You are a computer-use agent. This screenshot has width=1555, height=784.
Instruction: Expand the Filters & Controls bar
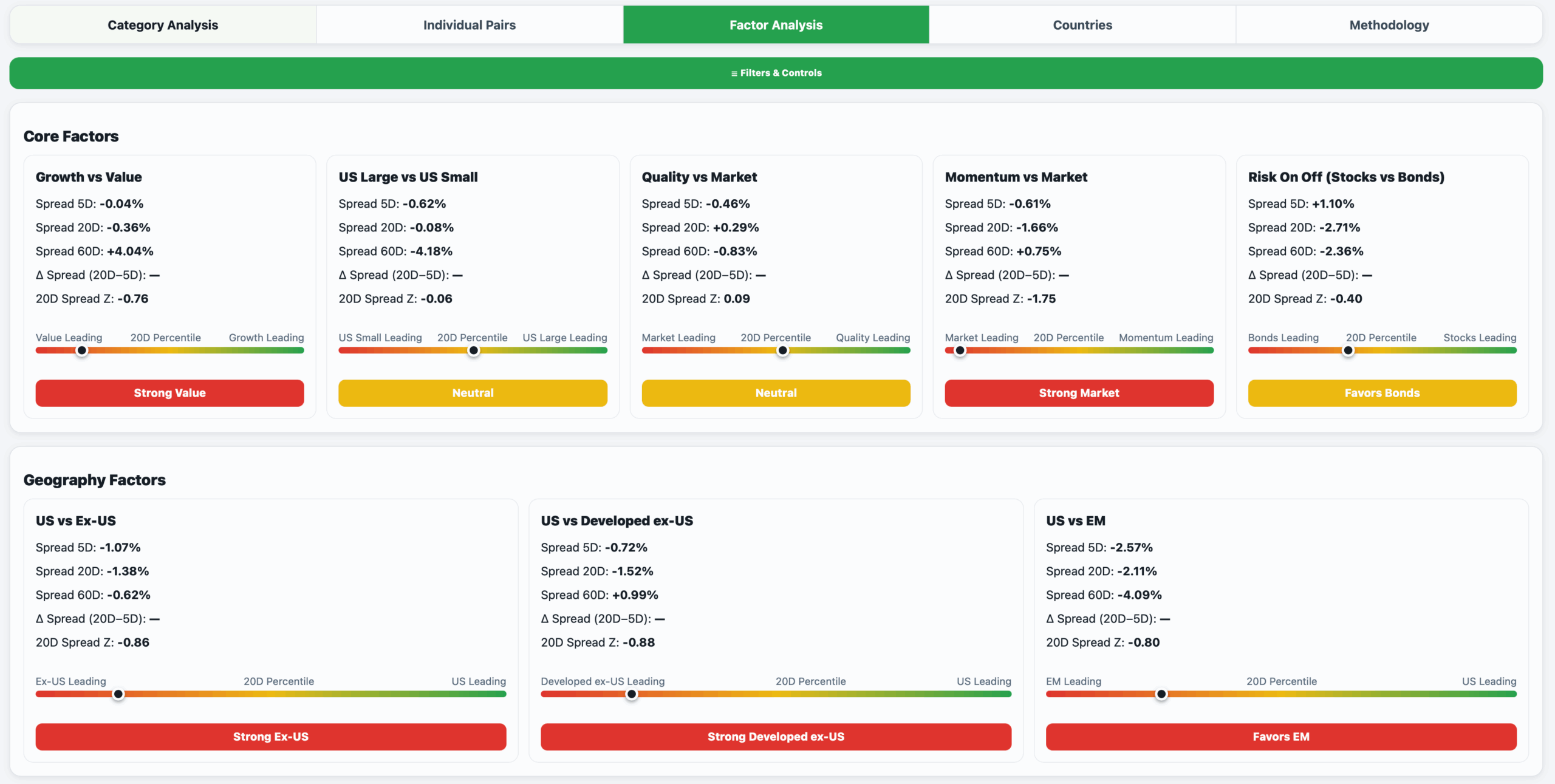[x=776, y=73]
